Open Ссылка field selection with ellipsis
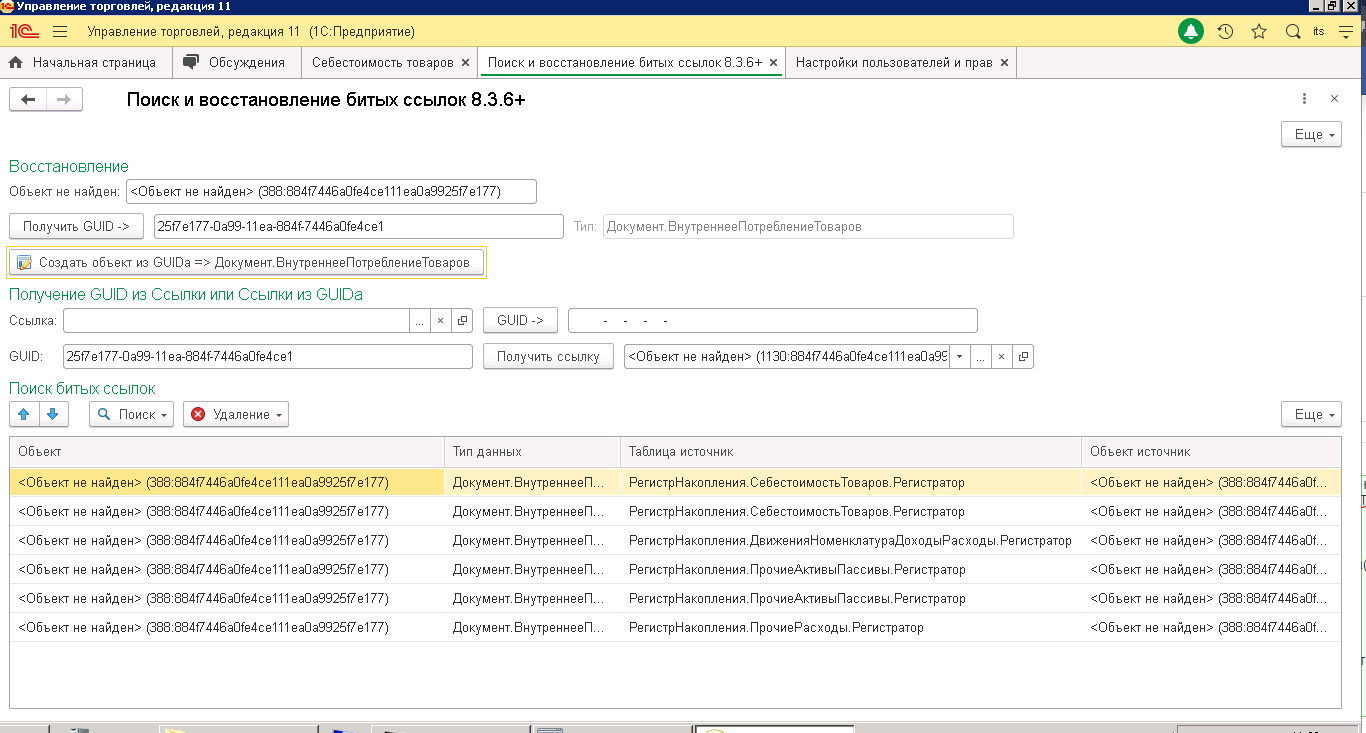 point(420,321)
